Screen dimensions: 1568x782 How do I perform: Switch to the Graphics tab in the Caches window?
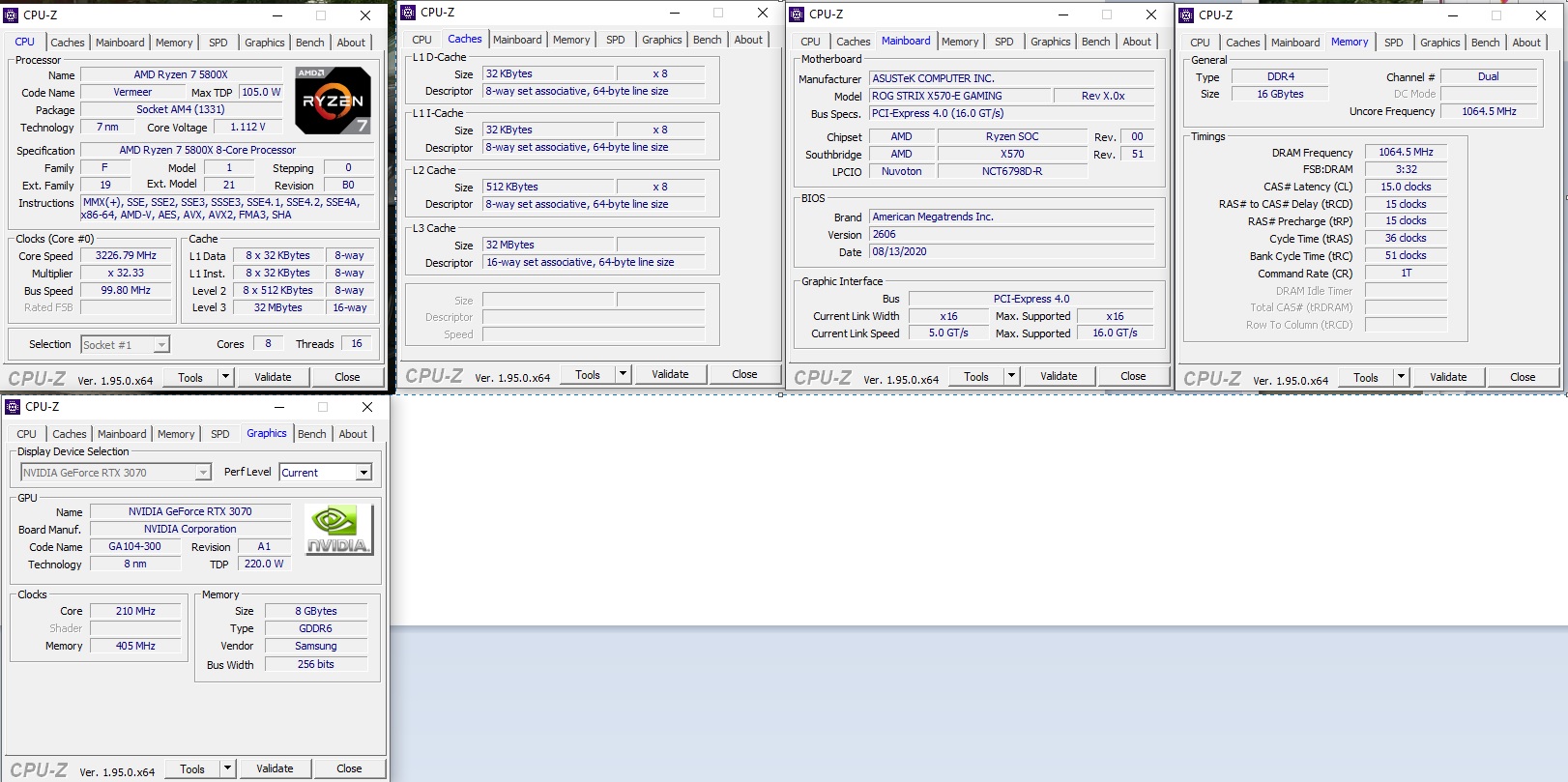(x=662, y=40)
